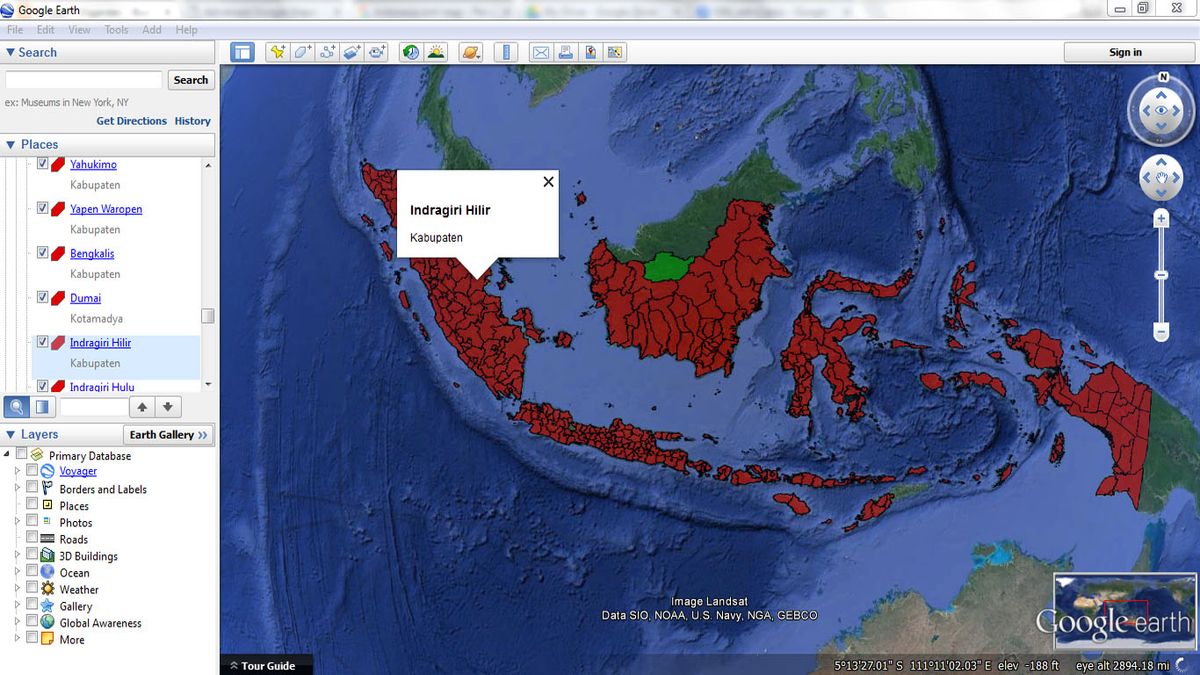Open the search History link
The image size is (1200, 675).
[x=193, y=121]
